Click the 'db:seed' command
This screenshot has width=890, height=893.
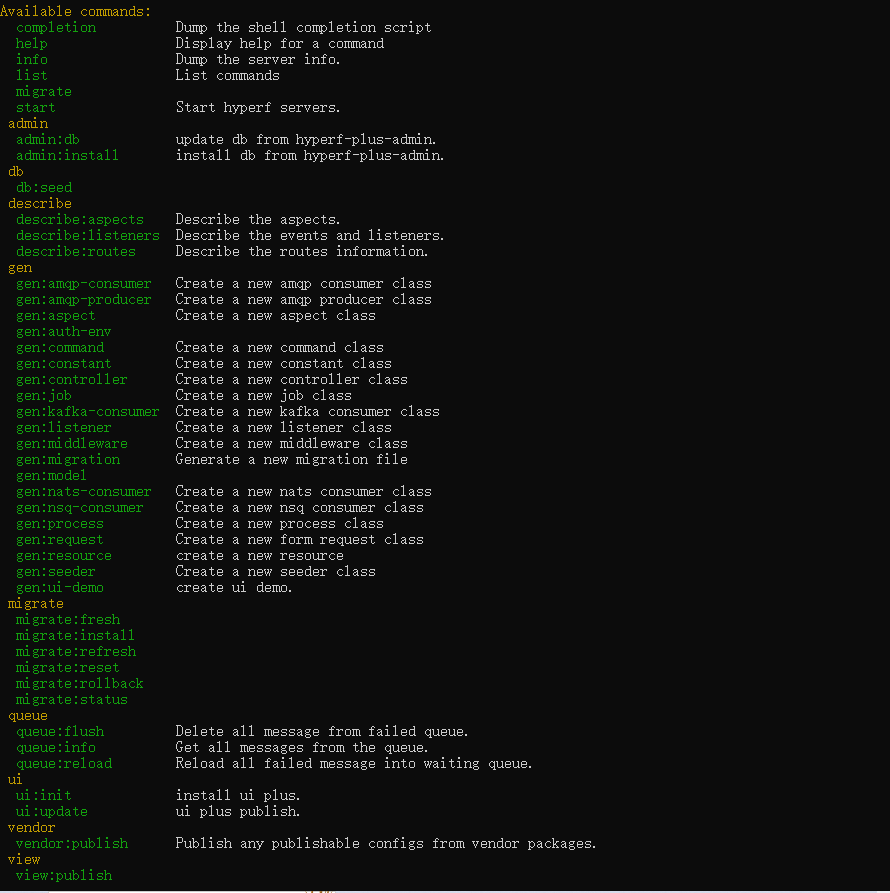(x=44, y=187)
